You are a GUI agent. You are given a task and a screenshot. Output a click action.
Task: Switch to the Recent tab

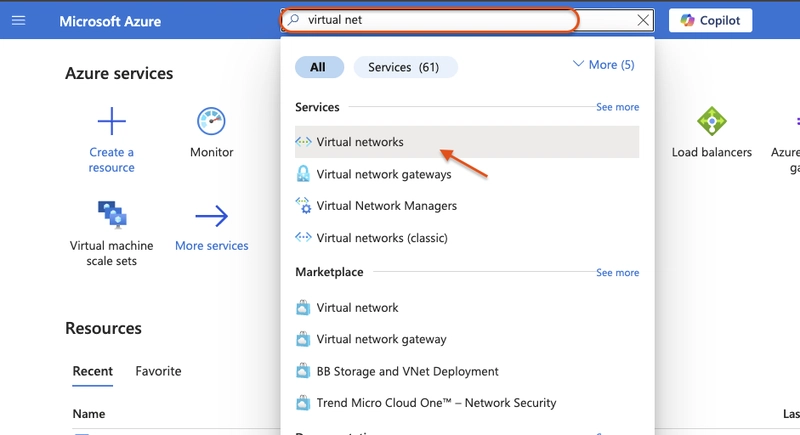click(92, 371)
